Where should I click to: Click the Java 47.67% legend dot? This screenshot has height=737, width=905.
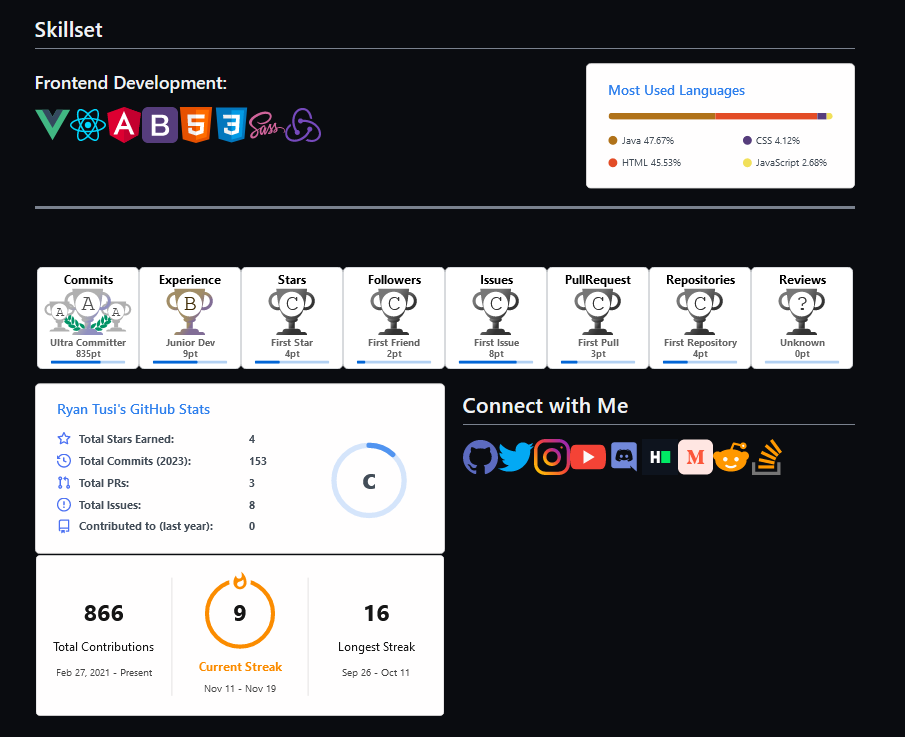coord(613,140)
